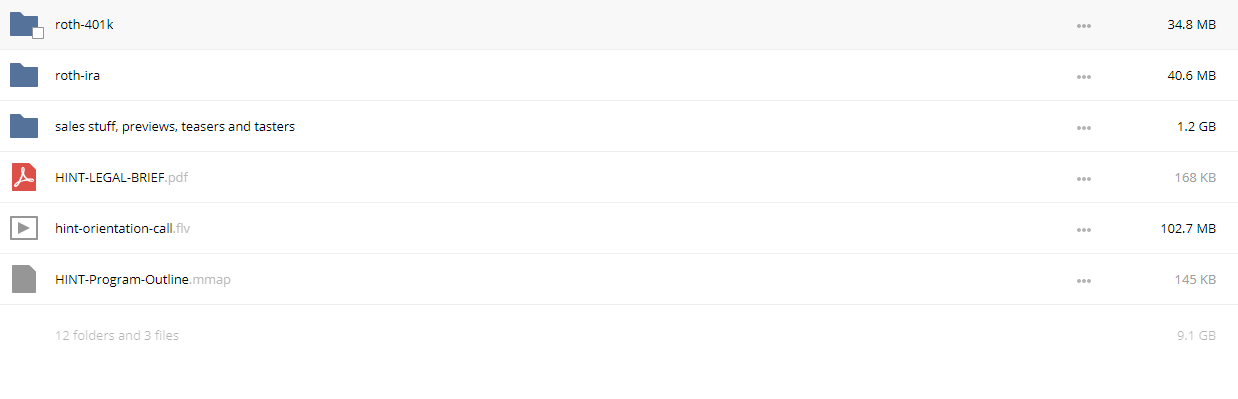Open sales stuff, previews, teasers and tasters
The height and width of the screenshot is (399, 1238).
click(175, 126)
